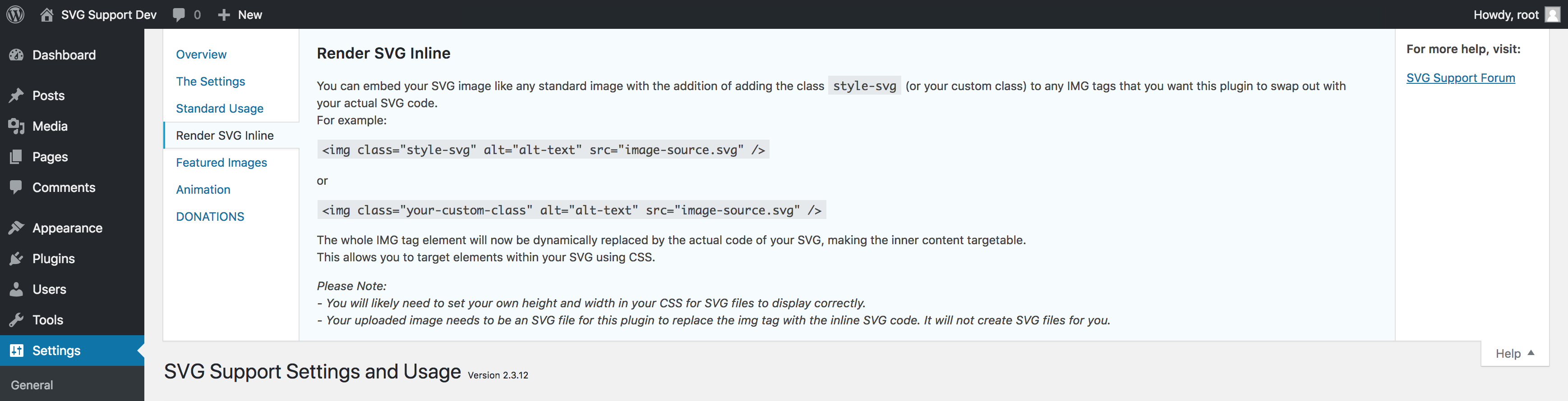Click the home icon beside SVG Support Dev
This screenshot has width=1568, height=401.
pos(47,14)
